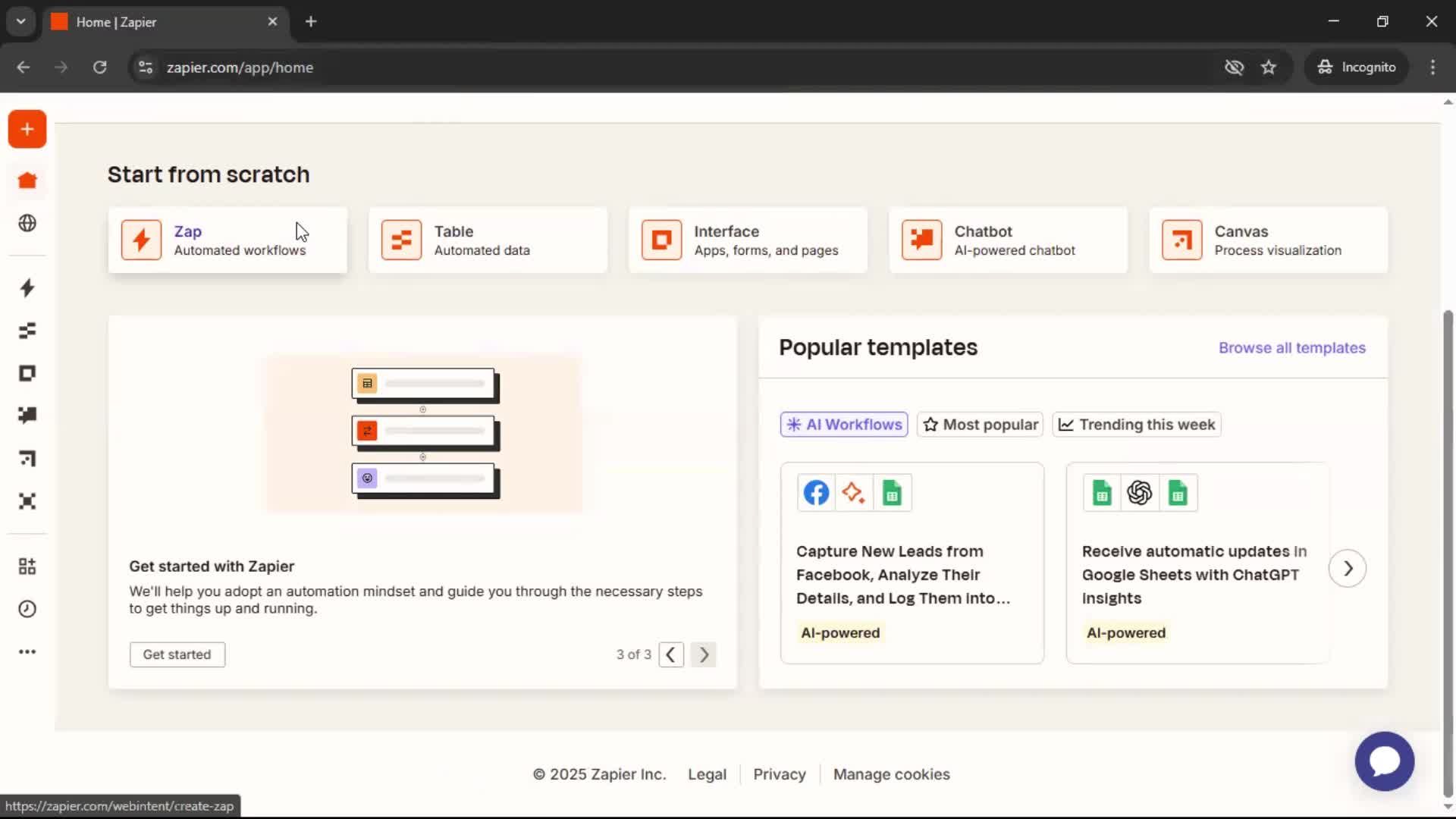Go to previous onboarding slide
Image resolution: width=1456 pixels, height=819 pixels.
(671, 654)
